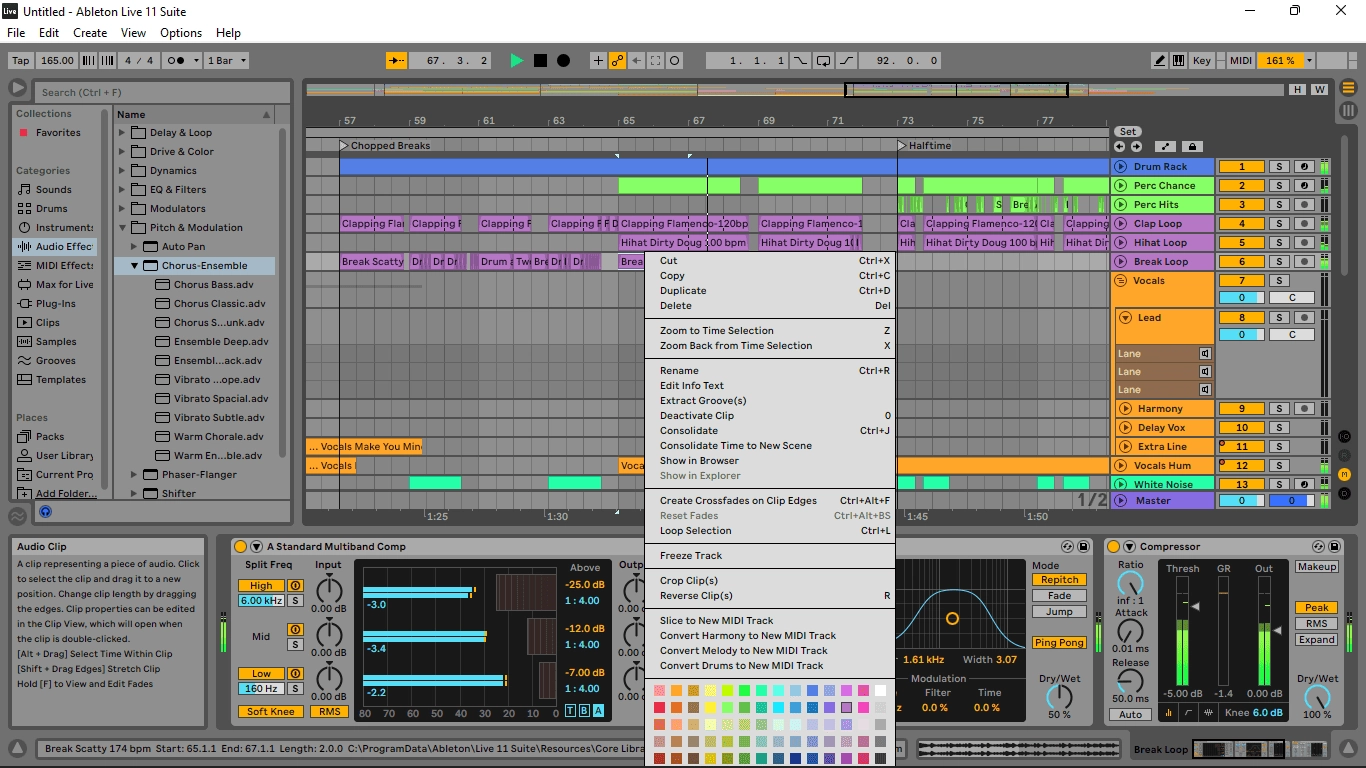Show the I-O section toggle
This screenshot has width=1366, height=768.
(x=1345, y=436)
